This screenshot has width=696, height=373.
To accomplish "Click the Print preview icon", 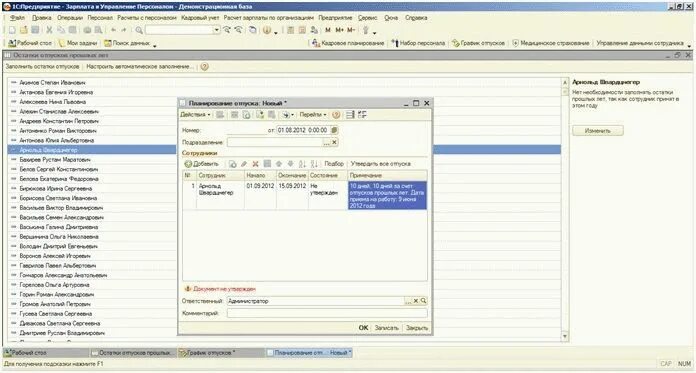I will 98,30.
